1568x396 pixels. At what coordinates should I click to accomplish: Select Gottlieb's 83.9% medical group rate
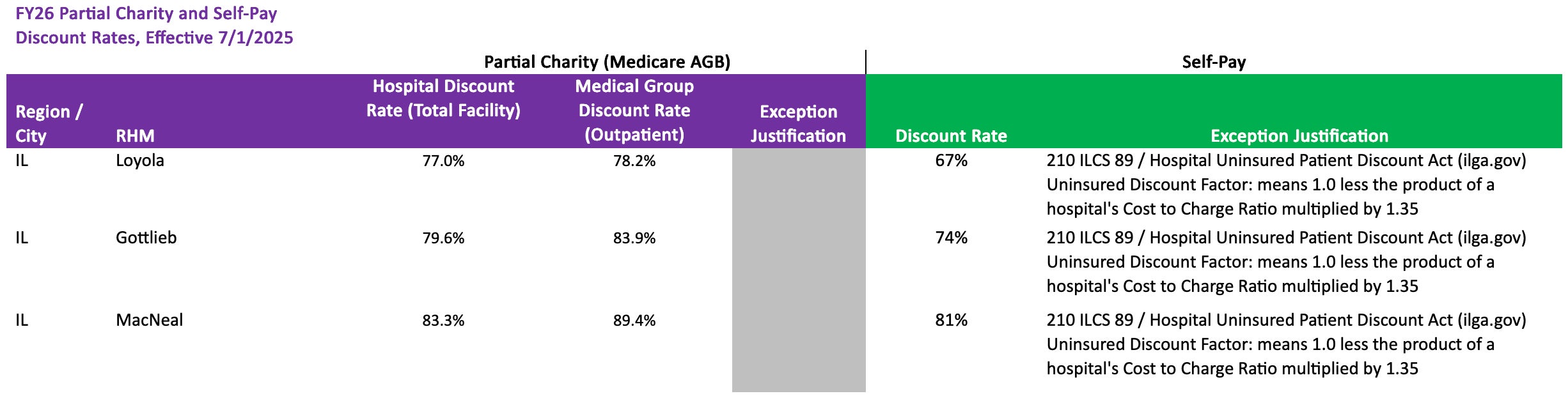click(634, 238)
